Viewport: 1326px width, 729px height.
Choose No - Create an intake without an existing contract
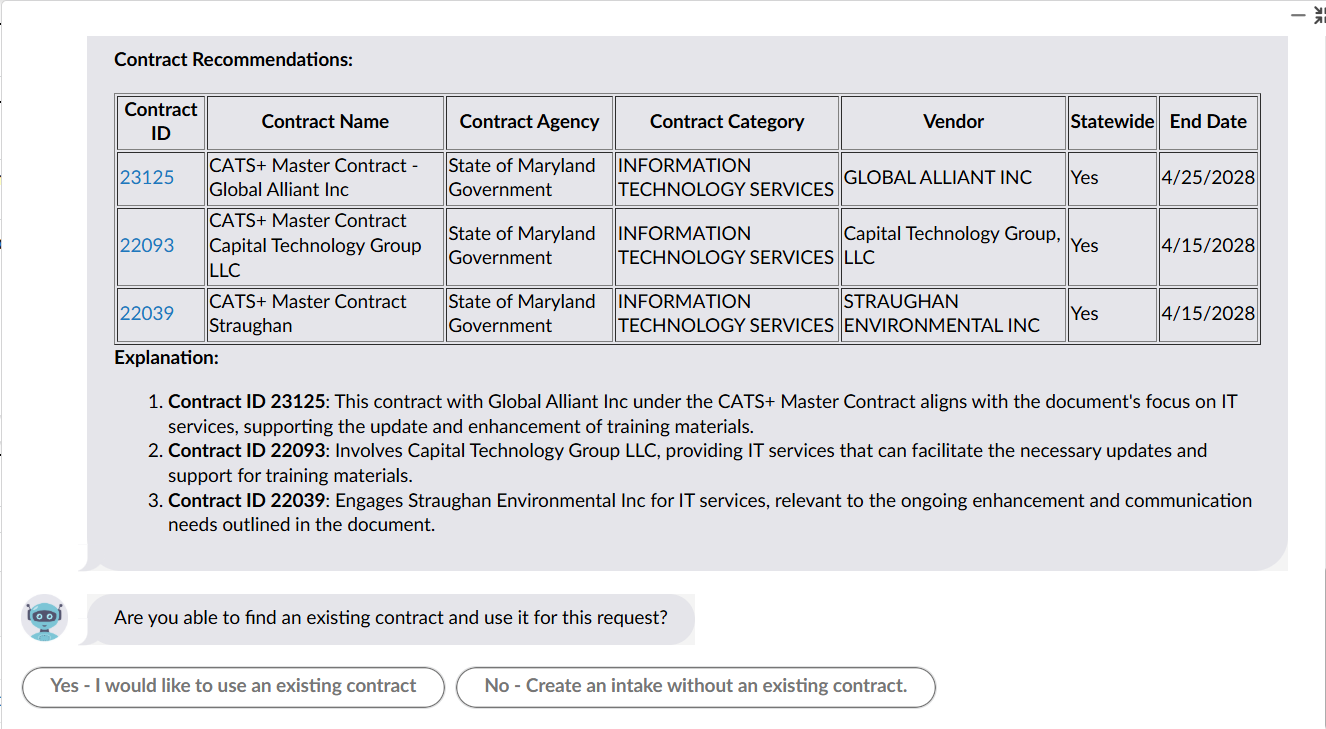point(696,686)
